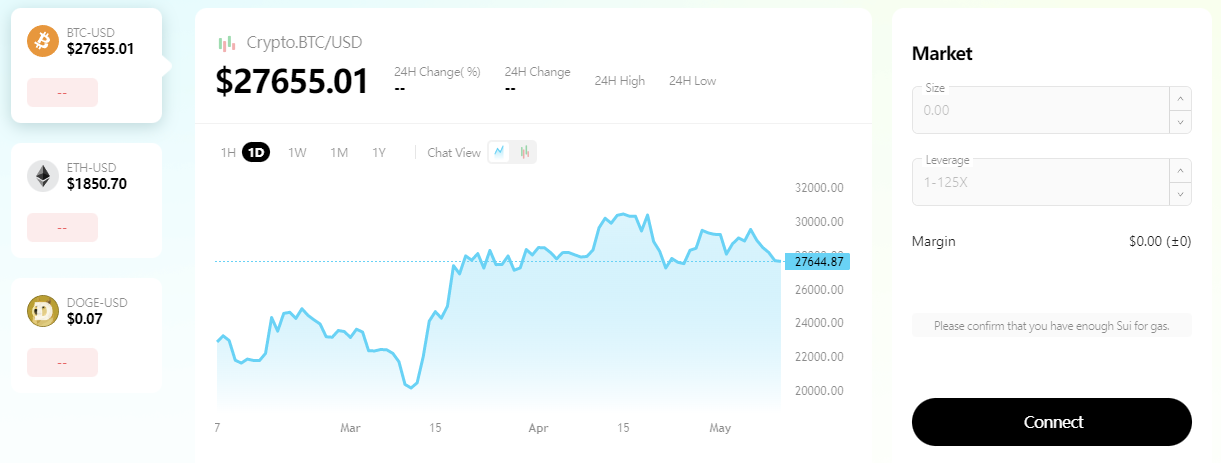The image size is (1221, 463).
Task: Click the 27644.87 current price label
Action: coord(817,262)
